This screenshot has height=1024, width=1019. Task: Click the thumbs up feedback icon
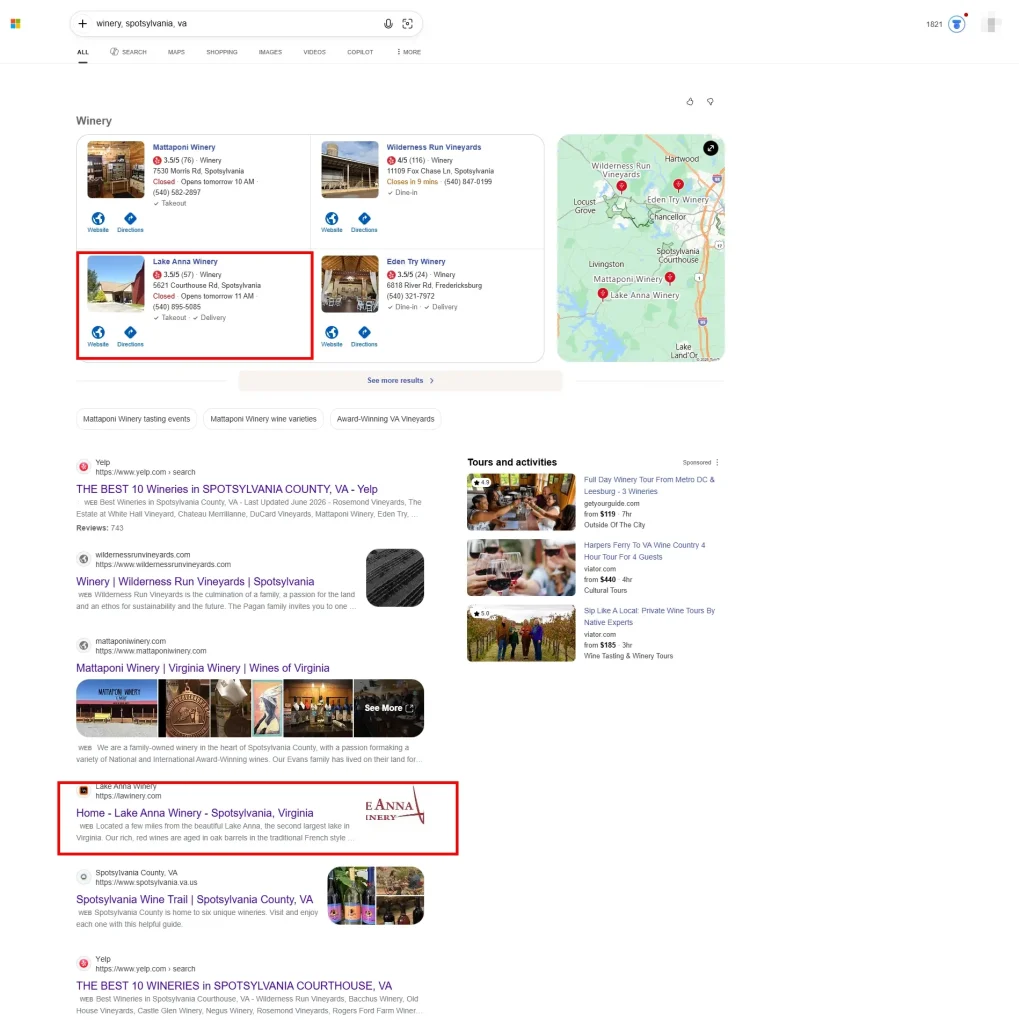pos(690,102)
